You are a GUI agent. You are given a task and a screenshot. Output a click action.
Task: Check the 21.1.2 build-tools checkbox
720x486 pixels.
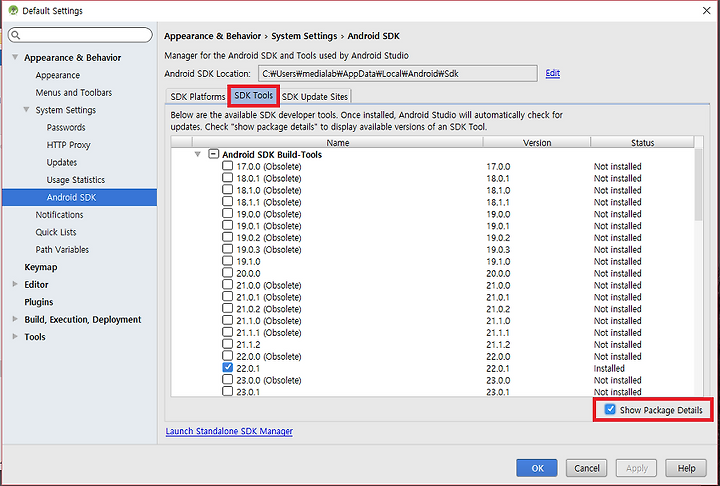227,344
